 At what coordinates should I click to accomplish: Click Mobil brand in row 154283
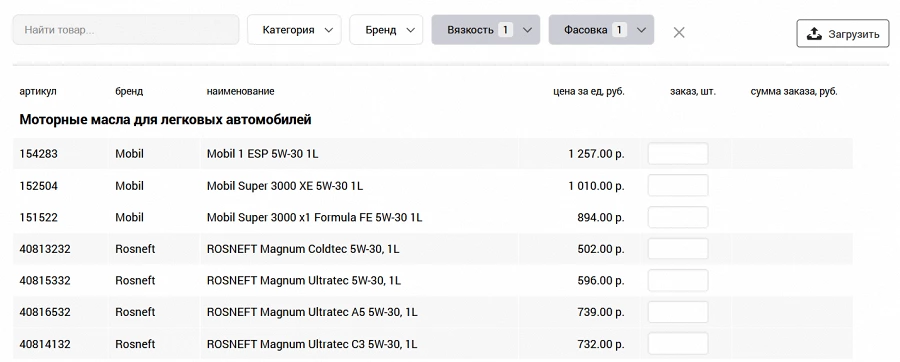[x=129, y=154]
